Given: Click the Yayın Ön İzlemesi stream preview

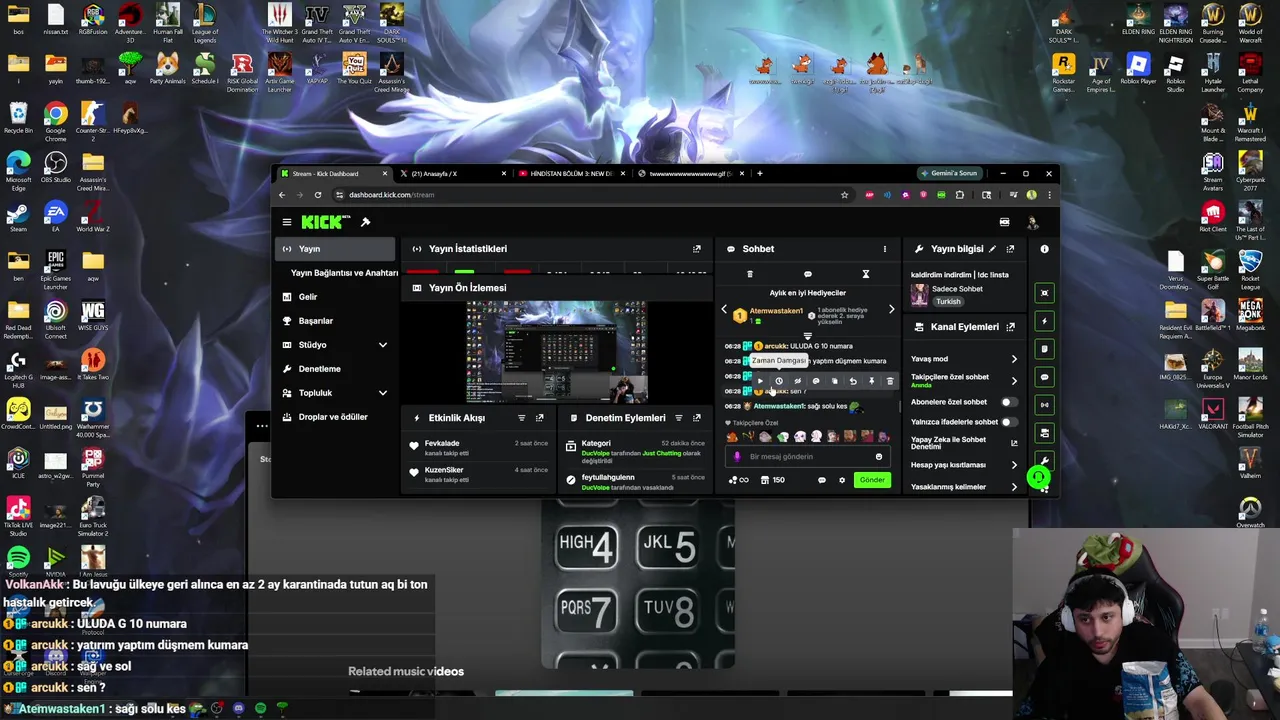Looking at the screenshot, I should [x=556, y=351].
